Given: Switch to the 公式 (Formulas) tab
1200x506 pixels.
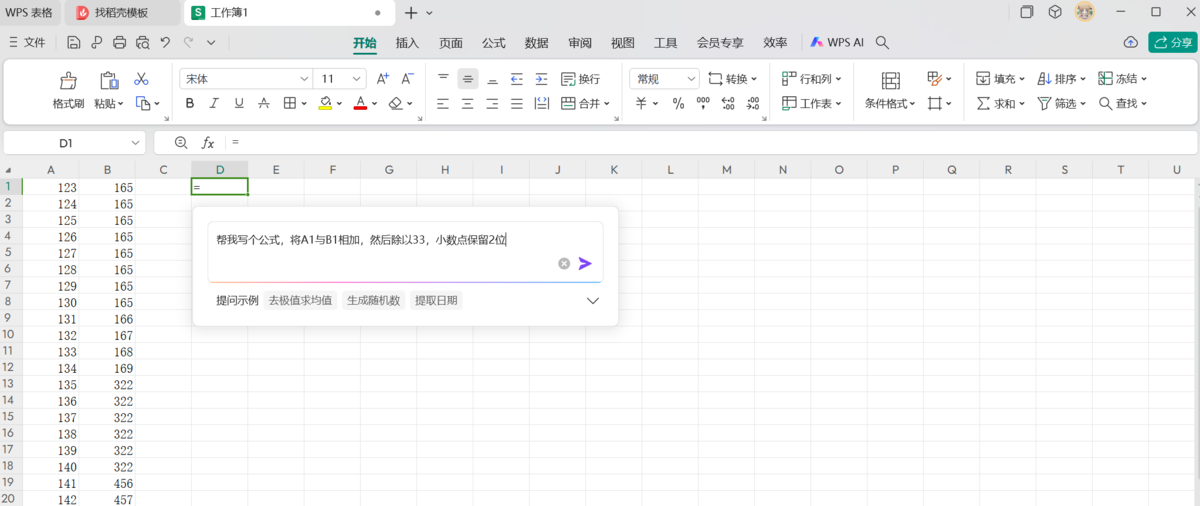Looking at the screenshot, I should (493, 43).
